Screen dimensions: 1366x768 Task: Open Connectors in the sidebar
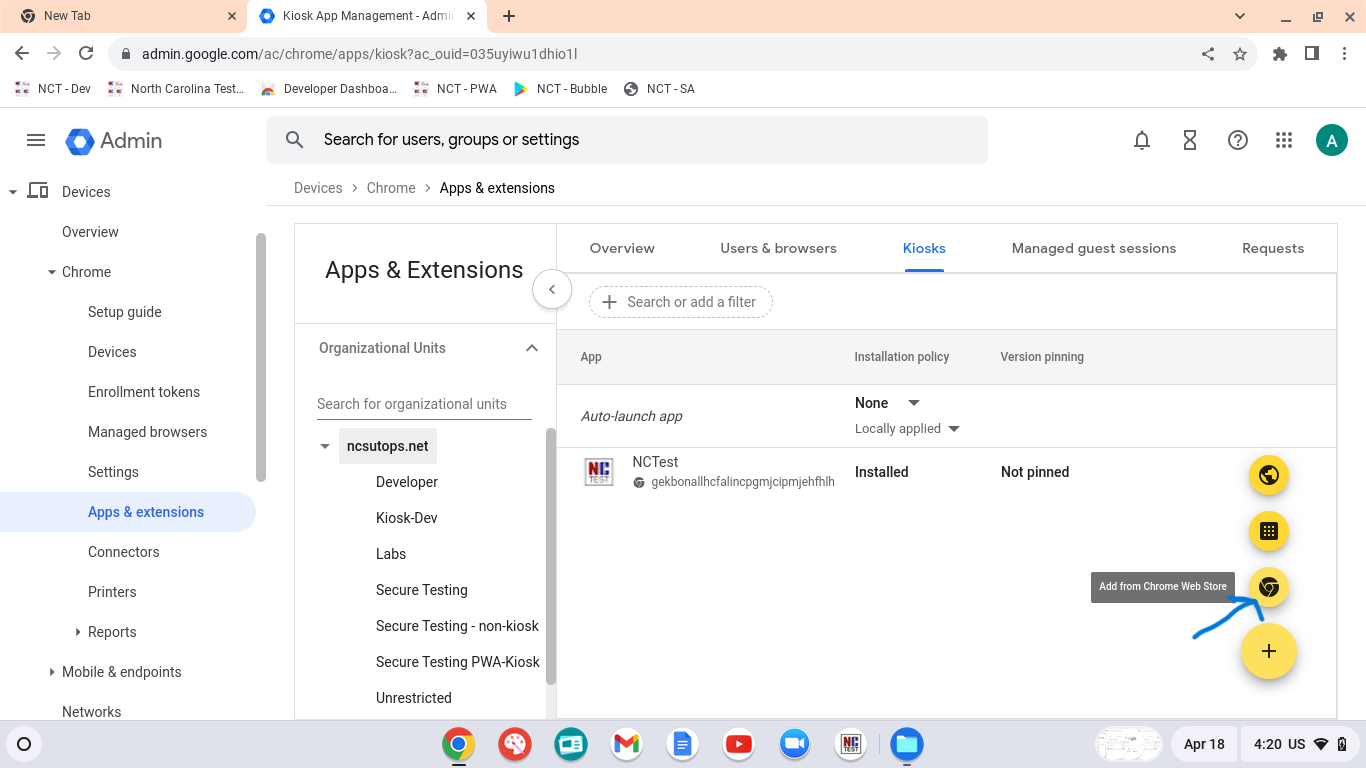point(124,552)
